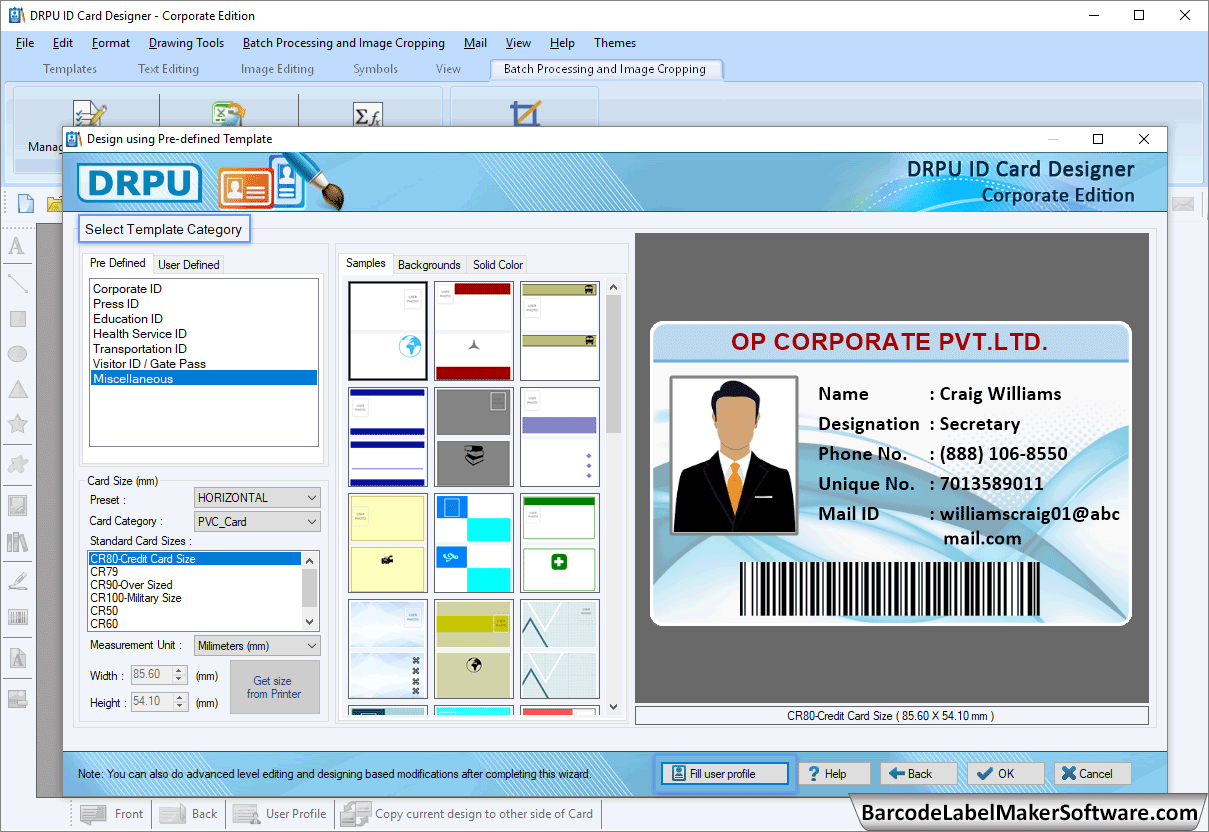This screenshot has width=1209, height=832.
Task: Select the Text tool in the left toolbar
Action: pos(18,246)
